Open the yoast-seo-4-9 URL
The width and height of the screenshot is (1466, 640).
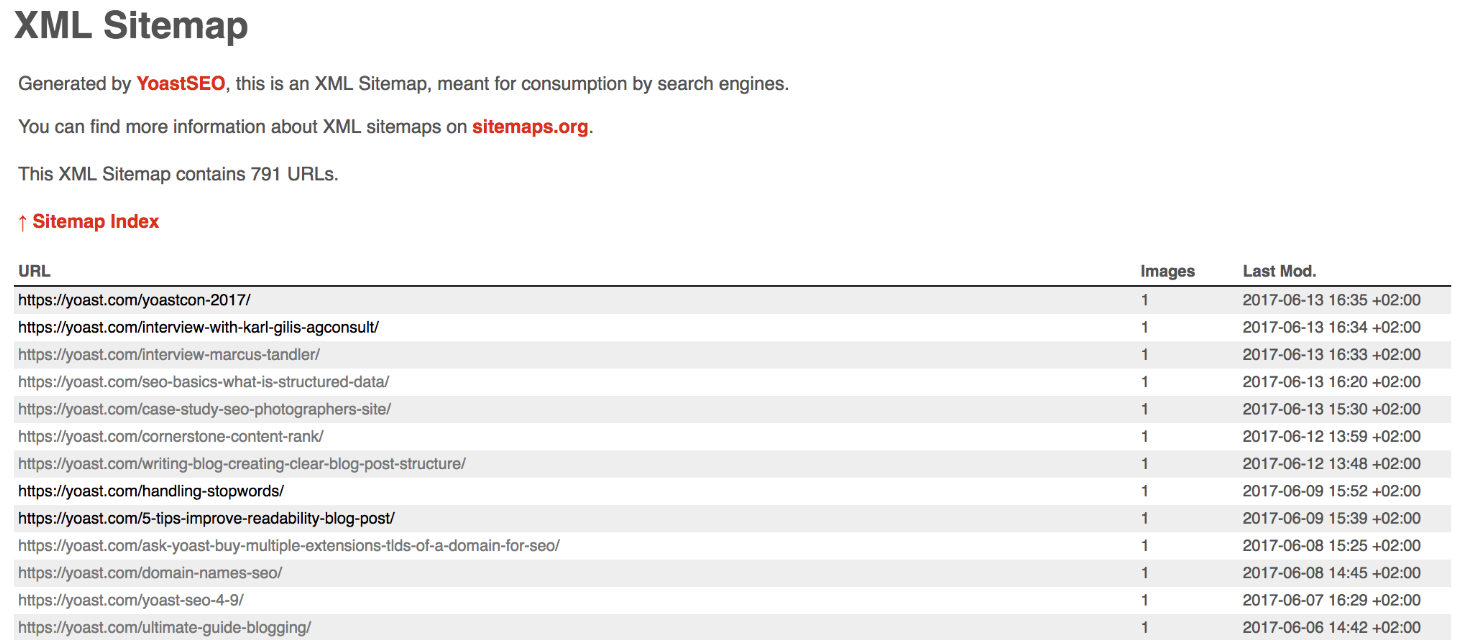[x=131, y=600]
